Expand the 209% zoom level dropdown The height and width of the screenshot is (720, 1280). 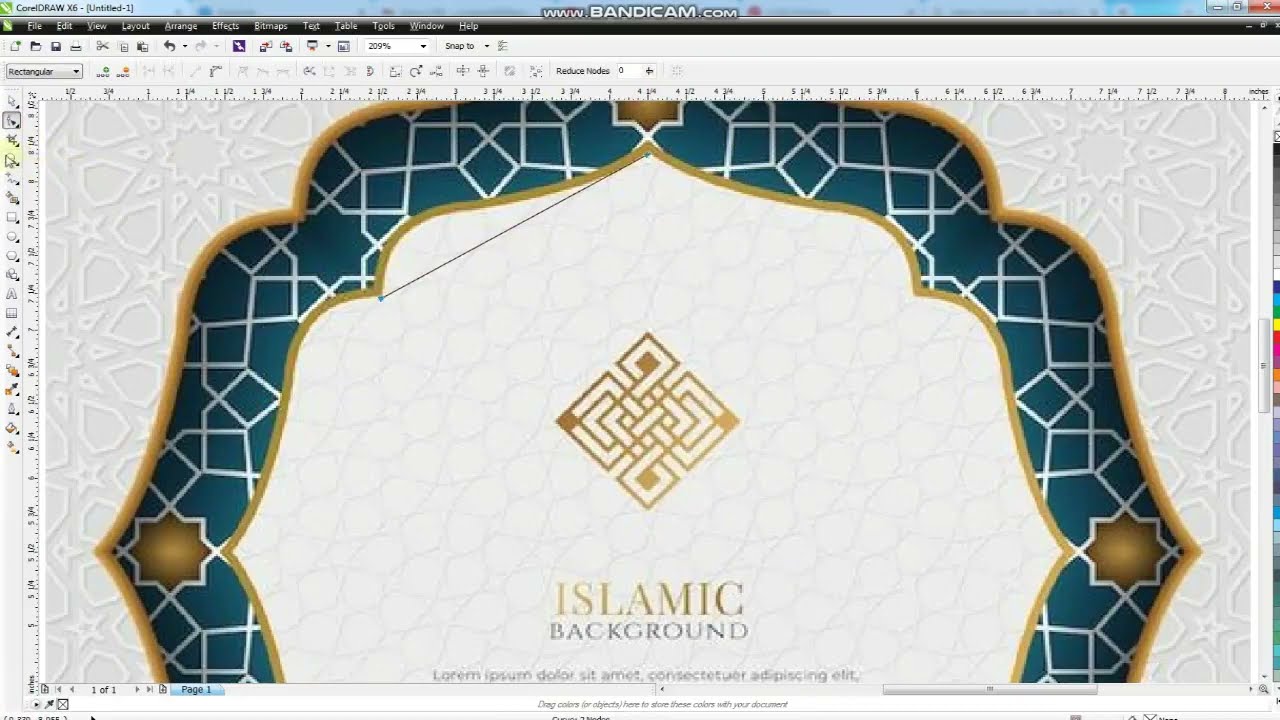(x=423, y=46)
